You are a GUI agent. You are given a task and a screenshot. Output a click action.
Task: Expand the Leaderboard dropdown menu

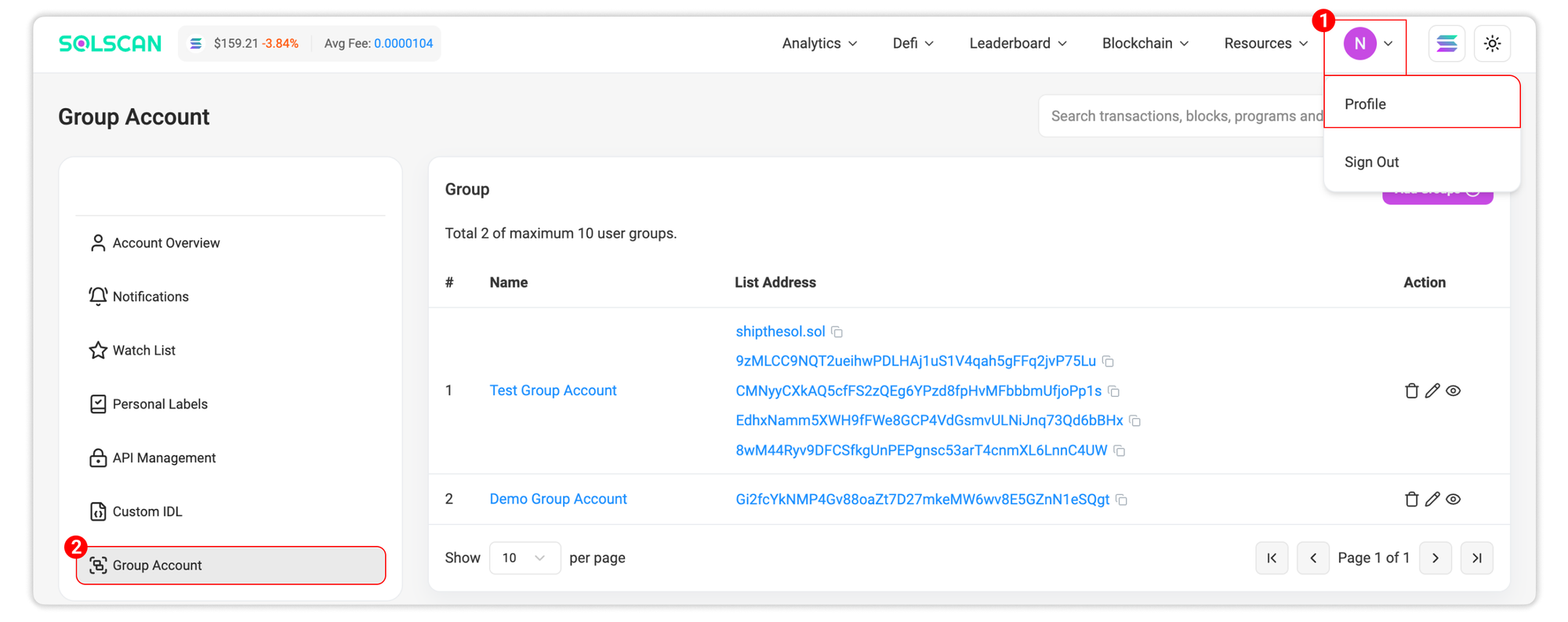click(1018, 43)
